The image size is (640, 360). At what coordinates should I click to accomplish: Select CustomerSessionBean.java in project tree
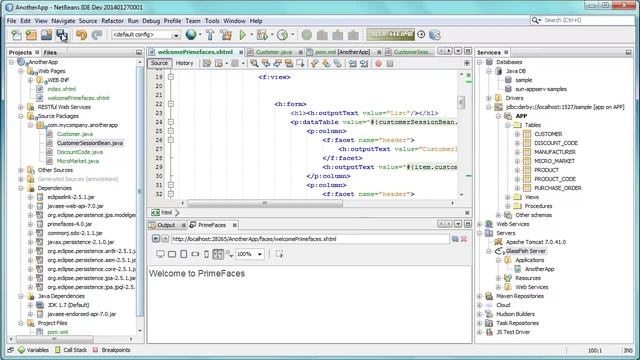pyautogui.click(x=89, y=143)
